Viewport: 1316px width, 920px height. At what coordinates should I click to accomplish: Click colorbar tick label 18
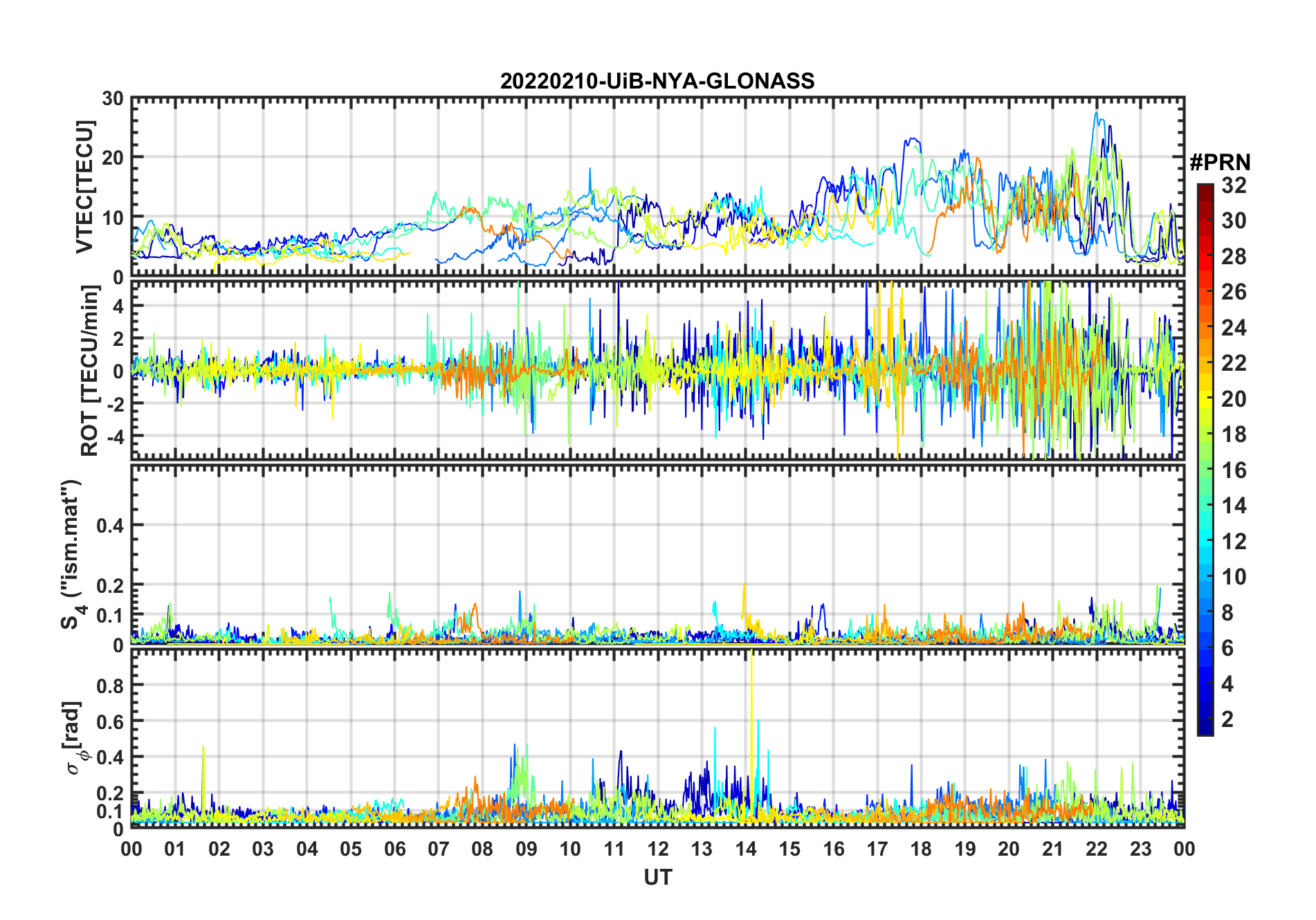point(1234,434)
